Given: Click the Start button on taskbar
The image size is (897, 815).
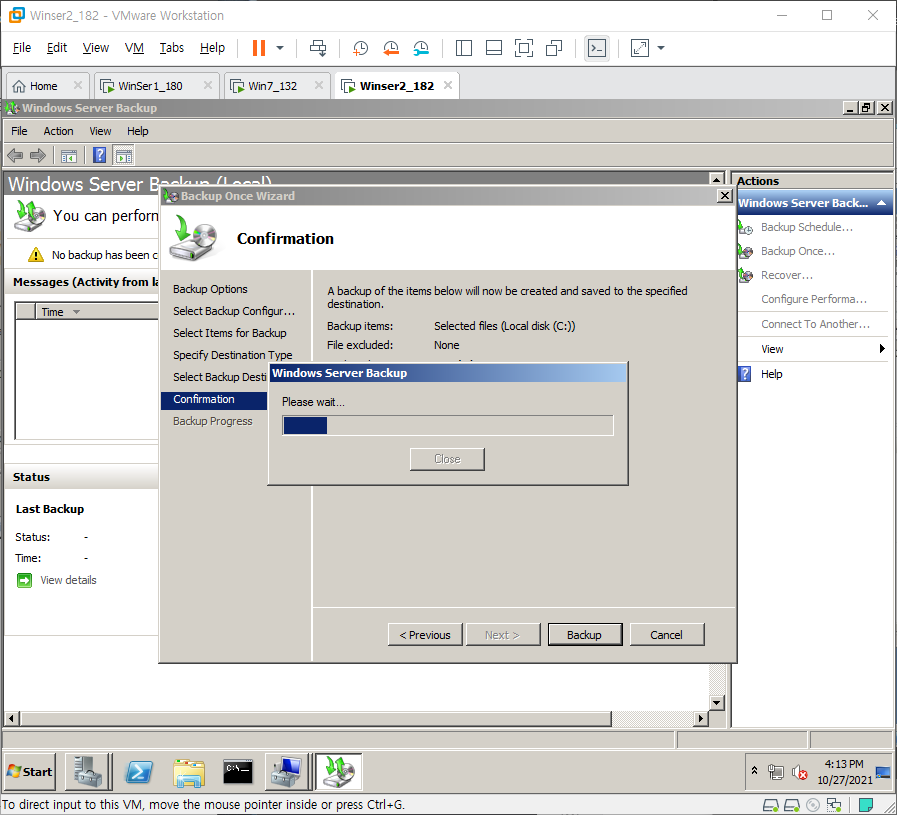Looking at the screenshot, I should pyautogui.click(x=30, y=772).
